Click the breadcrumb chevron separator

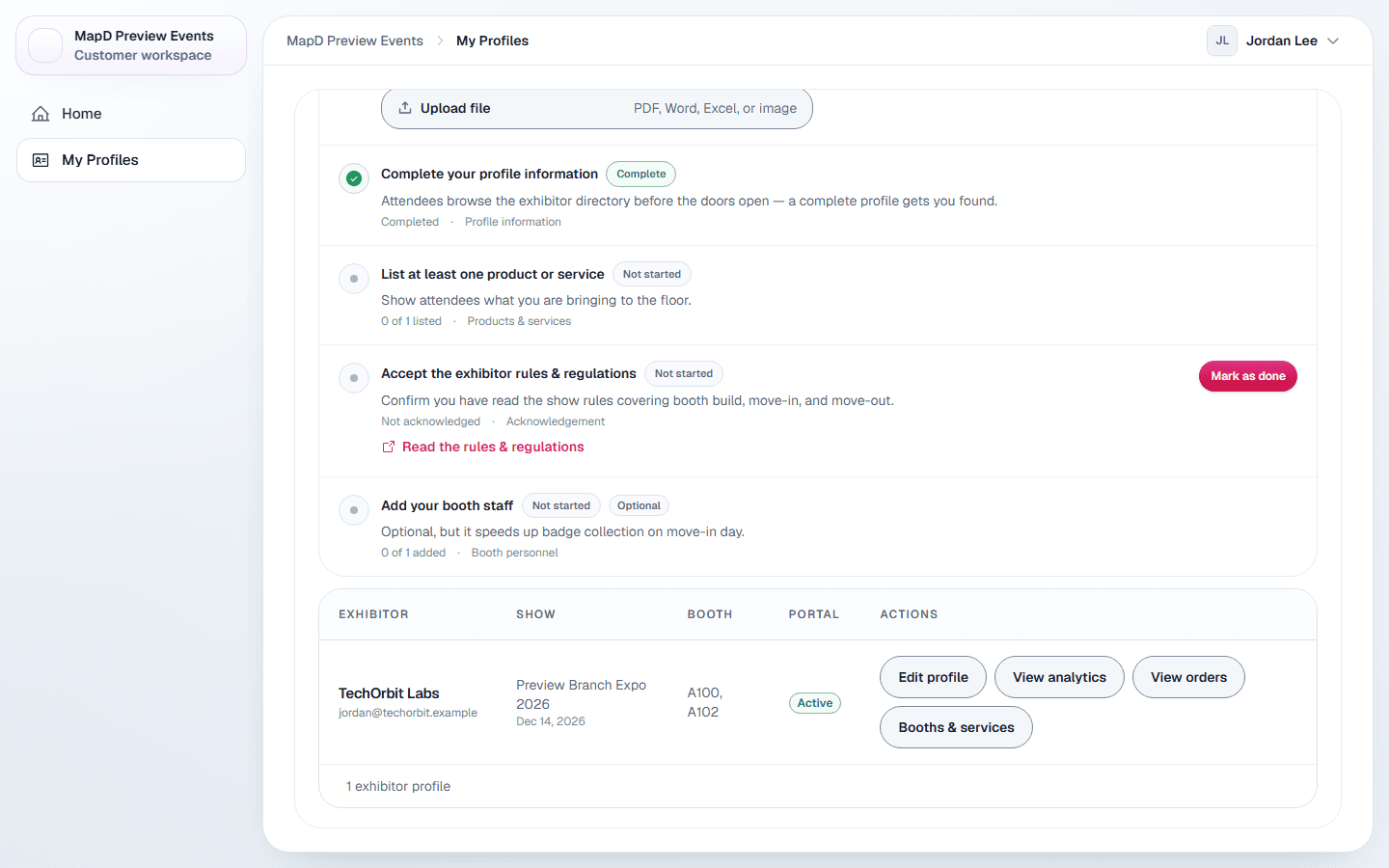click(x=440, y=41)
